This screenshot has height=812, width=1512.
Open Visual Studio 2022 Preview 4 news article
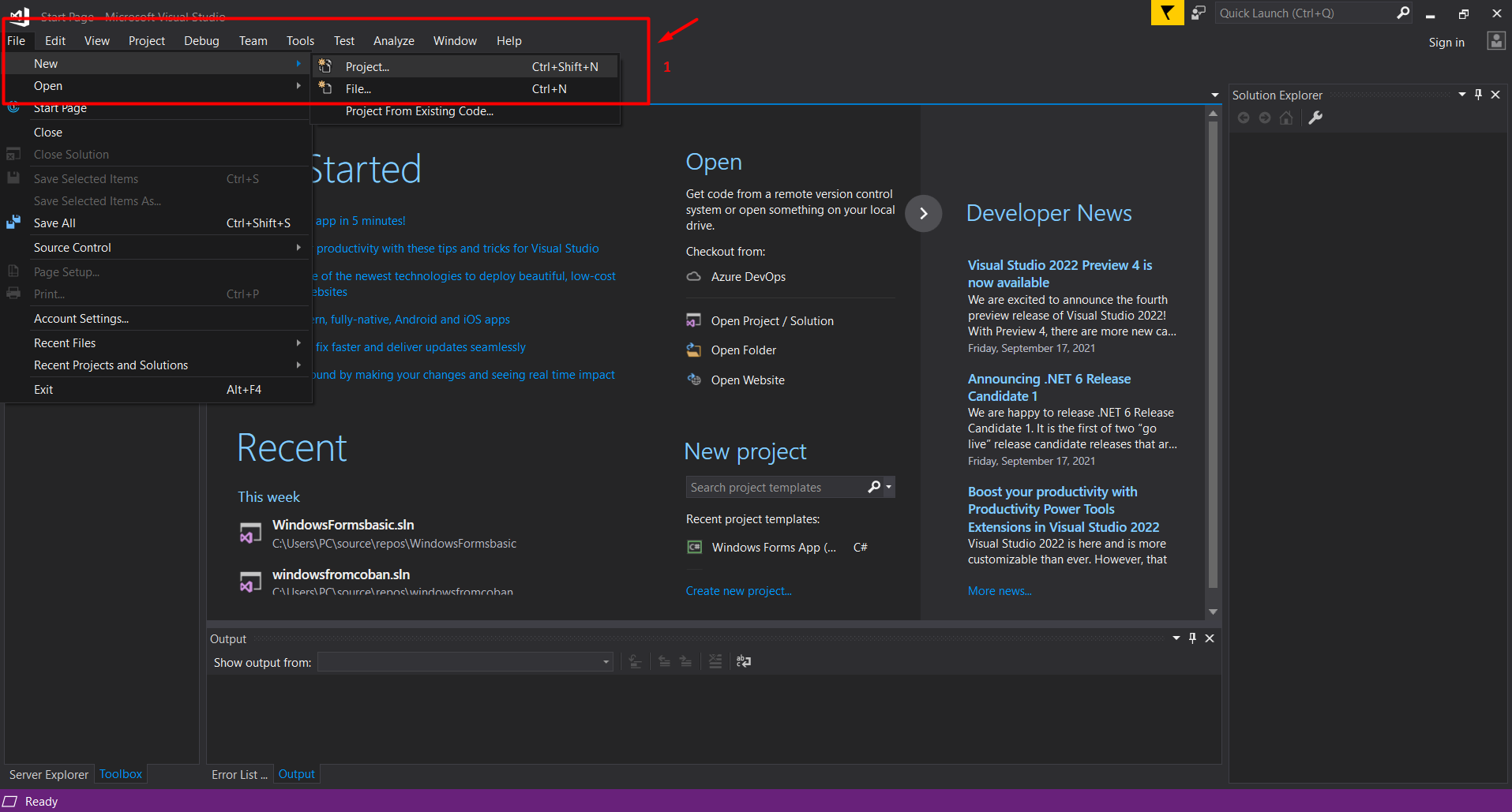(1060, 274)
